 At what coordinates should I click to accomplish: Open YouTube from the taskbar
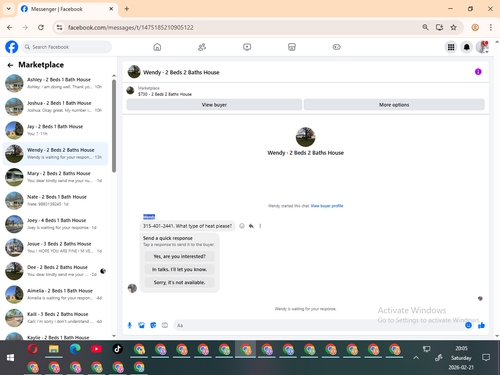point(96,349)
